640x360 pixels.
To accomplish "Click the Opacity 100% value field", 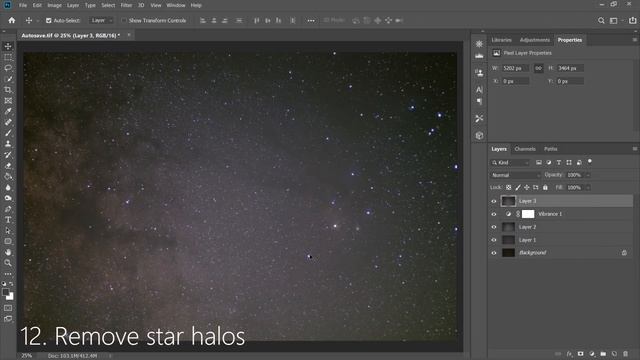I will pos(575,175).
